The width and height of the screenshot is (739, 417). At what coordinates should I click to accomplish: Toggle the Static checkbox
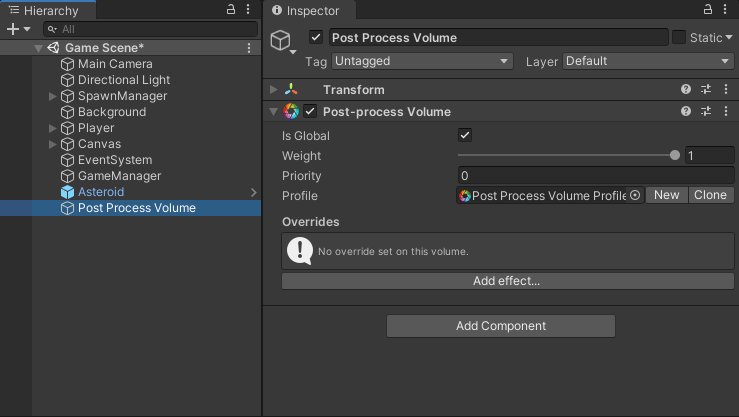click(x=679, y=37)
